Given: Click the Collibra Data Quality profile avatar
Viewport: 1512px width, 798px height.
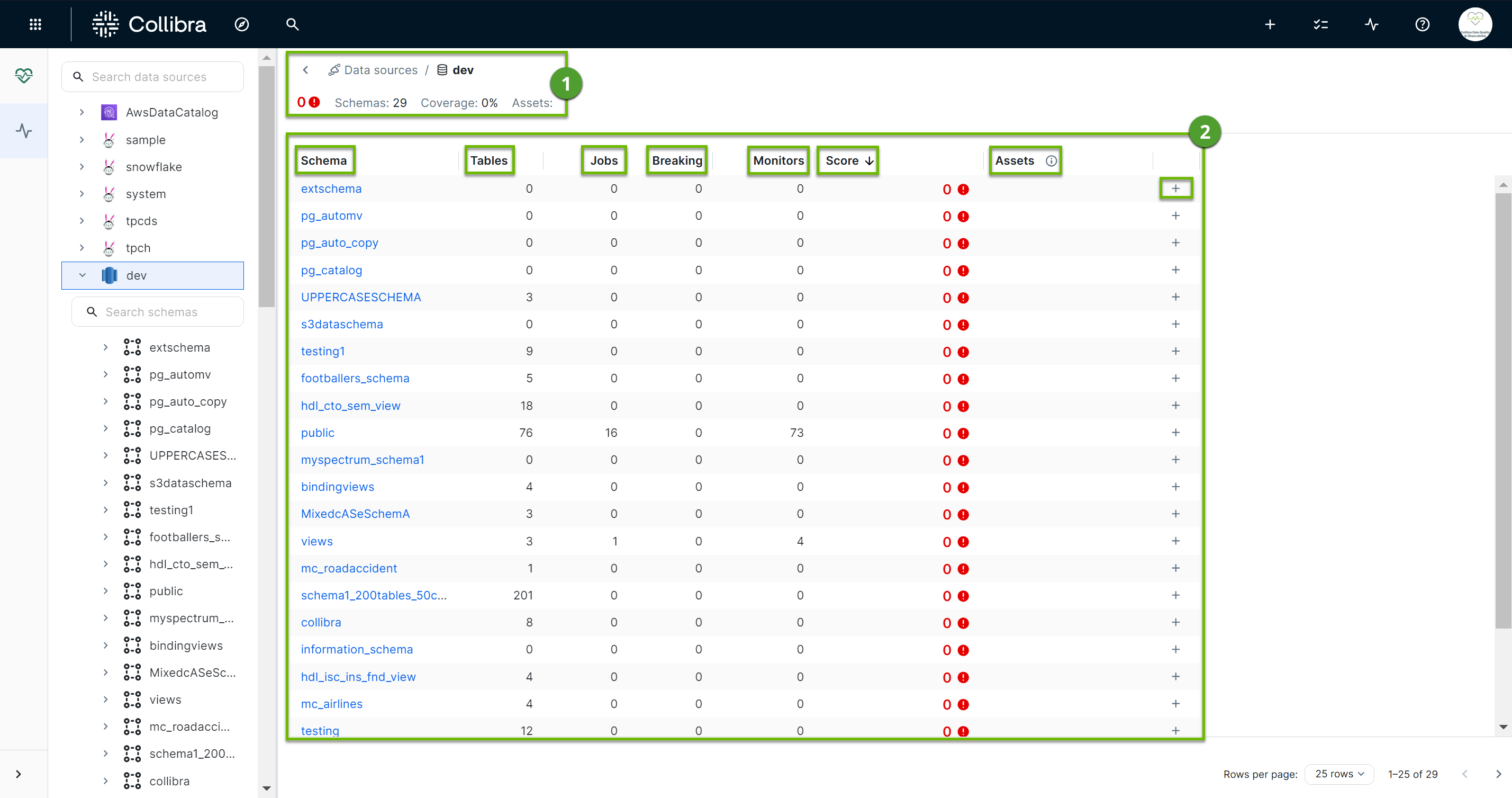Looking at the screenshot, I should pos(1475,24).
